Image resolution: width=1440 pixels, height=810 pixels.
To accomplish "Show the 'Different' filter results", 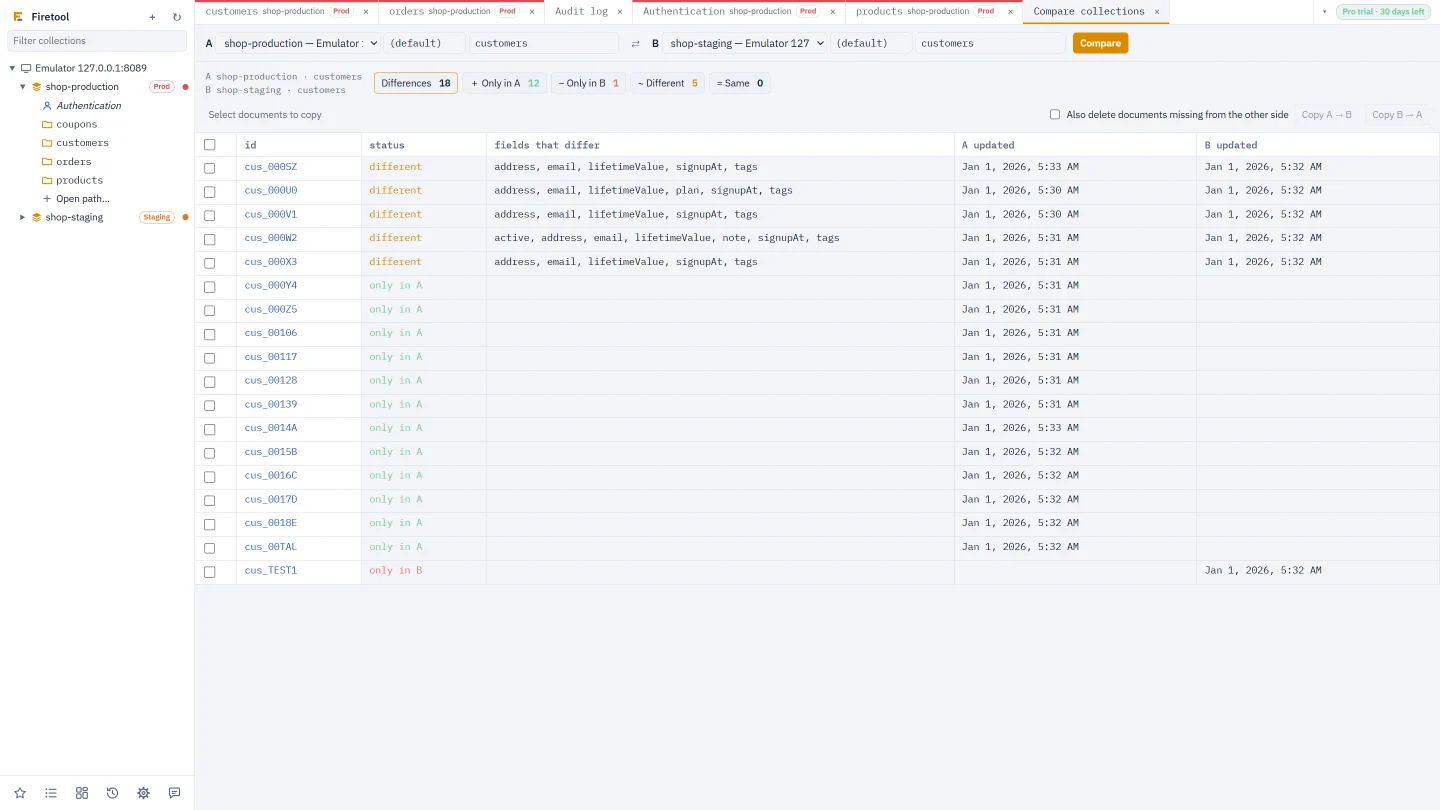I will coord(667,84).
